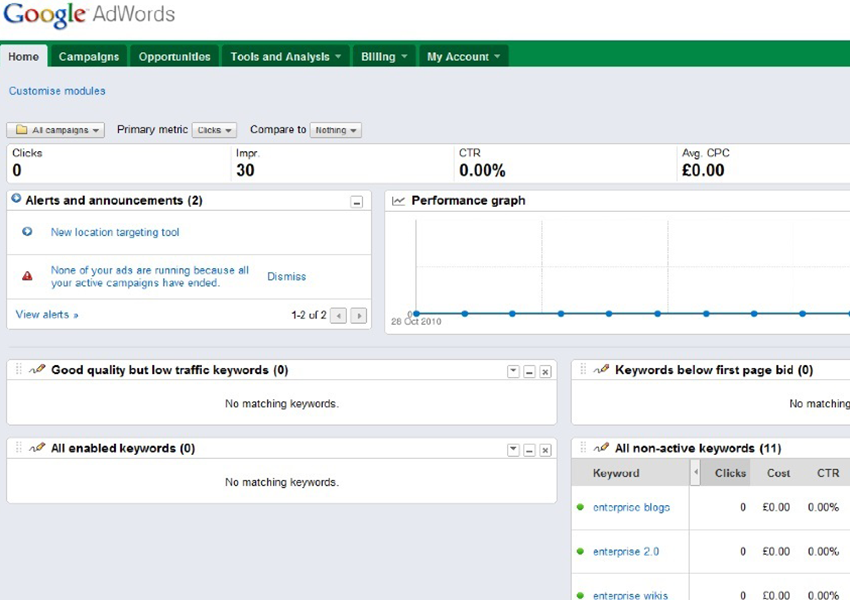
Task: Click the Google AdWords logo
Action: (89, 15)
